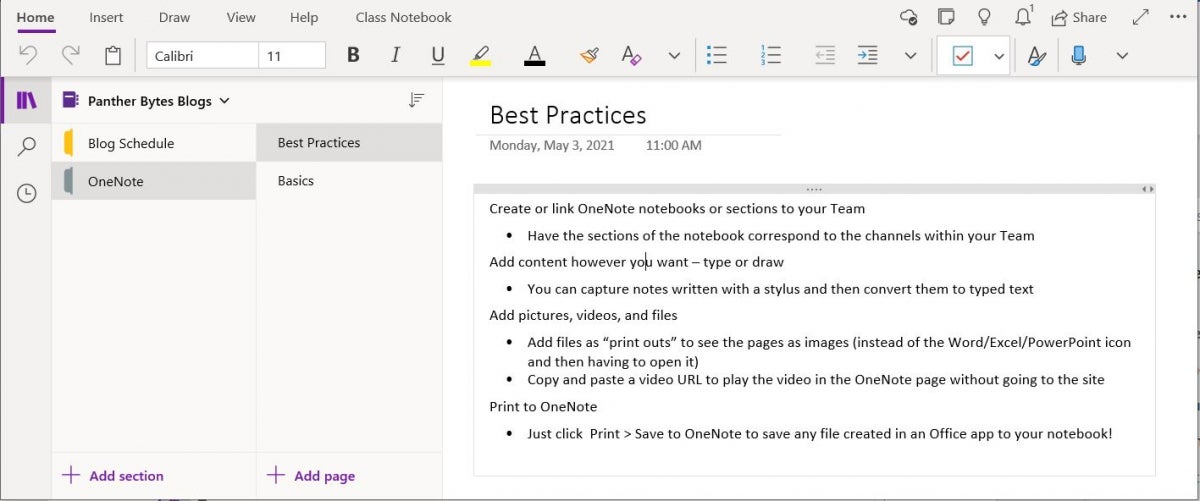Open Recent notes clock icon

(x=26, y=193)
